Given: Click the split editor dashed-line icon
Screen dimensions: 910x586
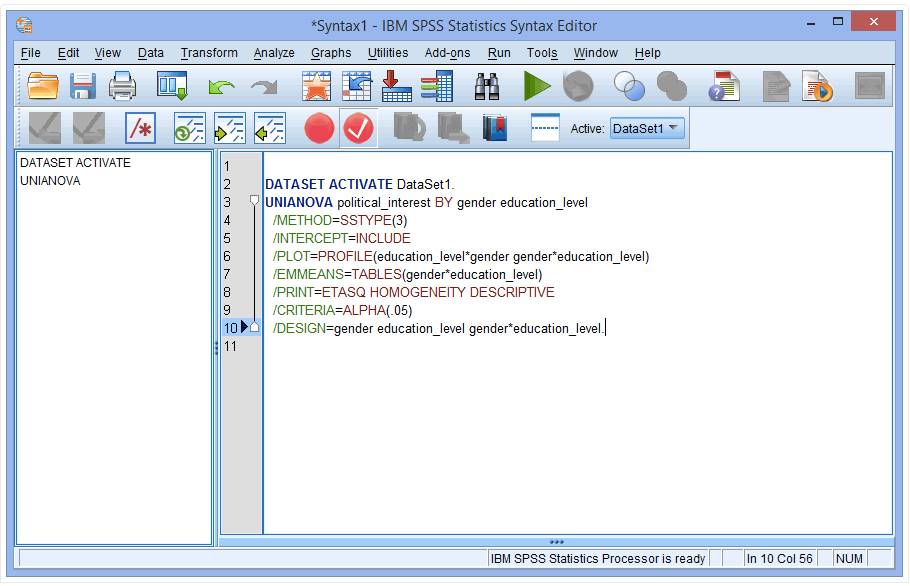Looking at the screenshot, I should tap(545, 127).
